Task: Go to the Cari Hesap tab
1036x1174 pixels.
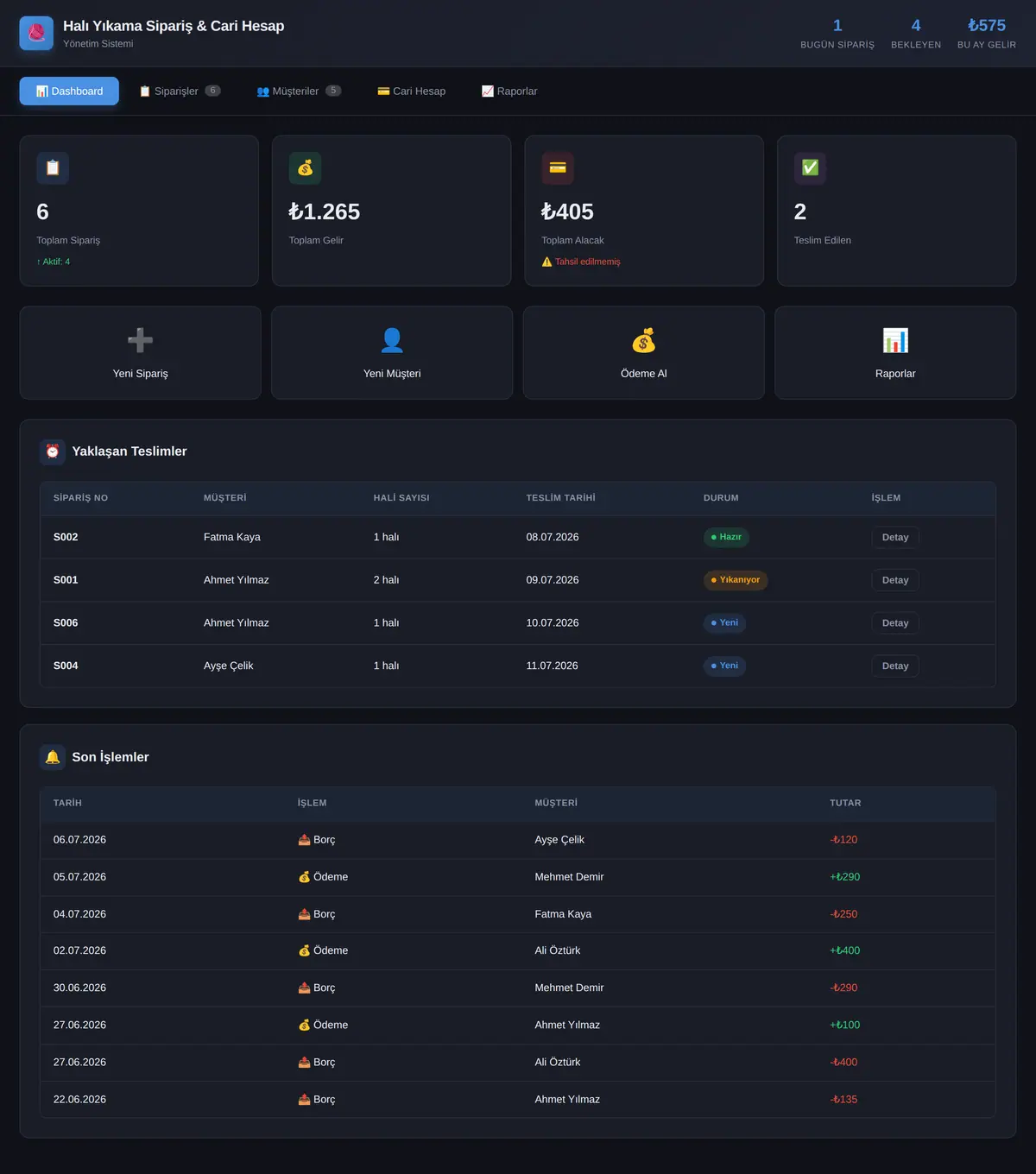Action: coord(412,91)
